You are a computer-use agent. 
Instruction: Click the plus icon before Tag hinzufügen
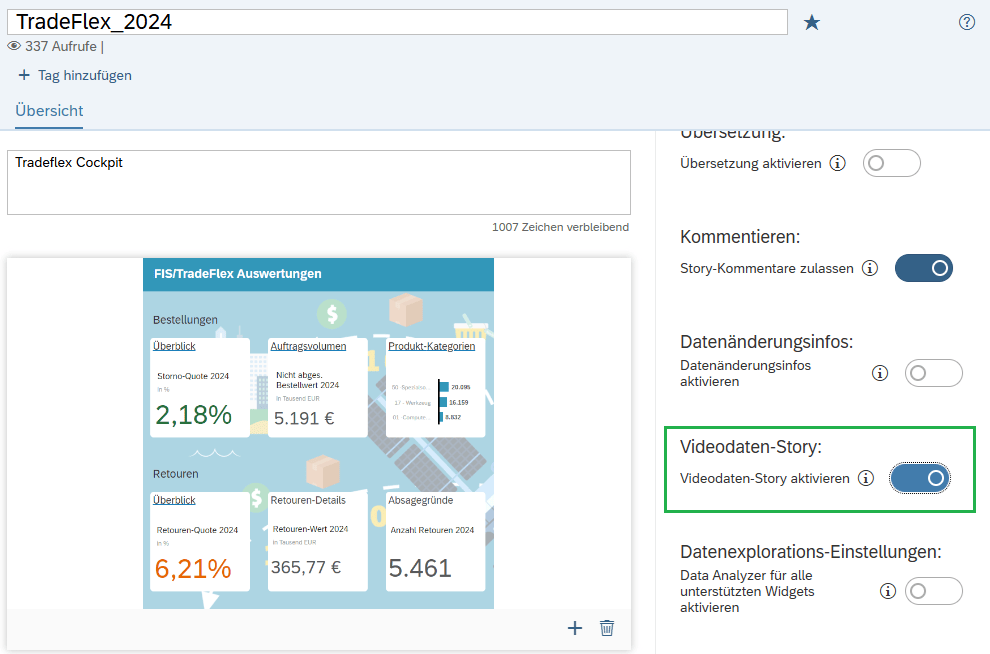click(x=24, y=75)
